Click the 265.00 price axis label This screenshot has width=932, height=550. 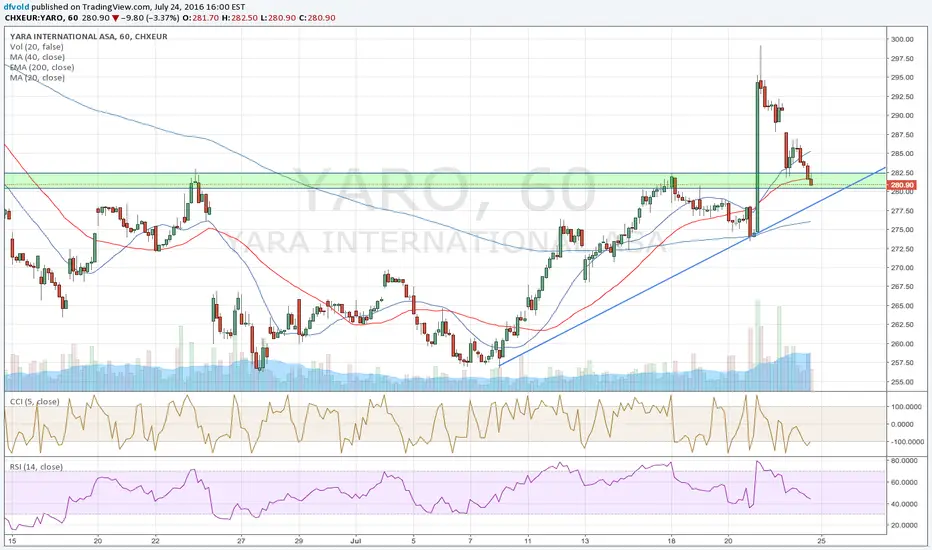[x=902, y=306]
